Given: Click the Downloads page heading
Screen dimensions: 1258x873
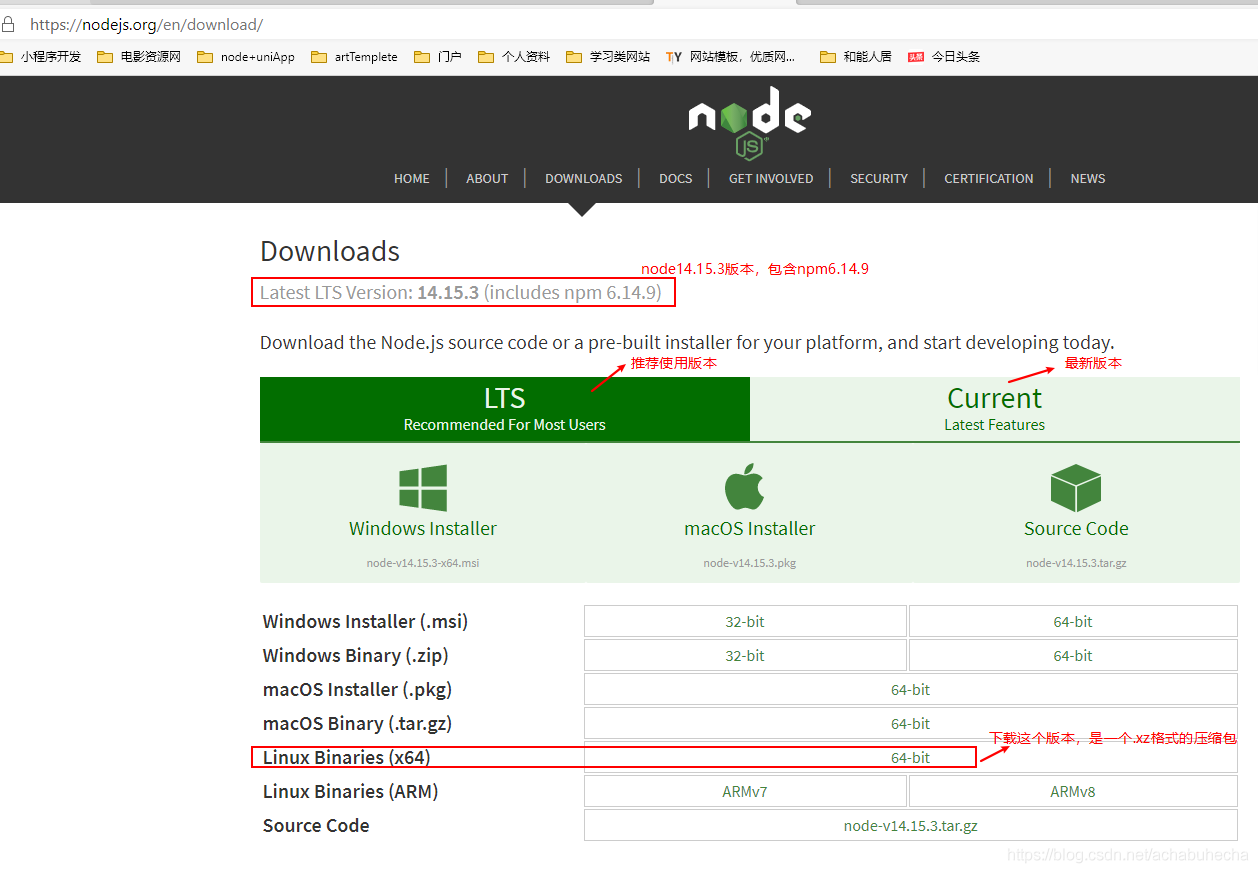Looking at the screenshot, I should pos(330,251).
